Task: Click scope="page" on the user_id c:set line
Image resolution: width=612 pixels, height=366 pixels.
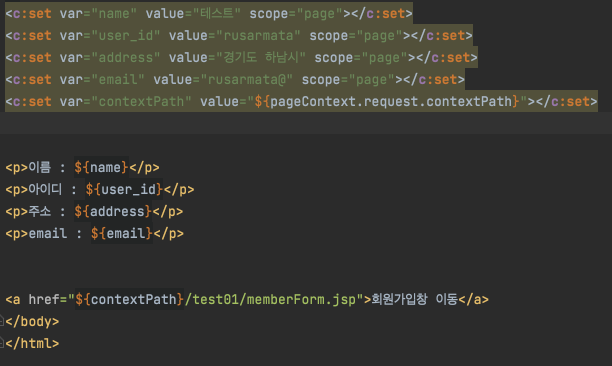Action: pyautogui.click(x=356, y=36)
